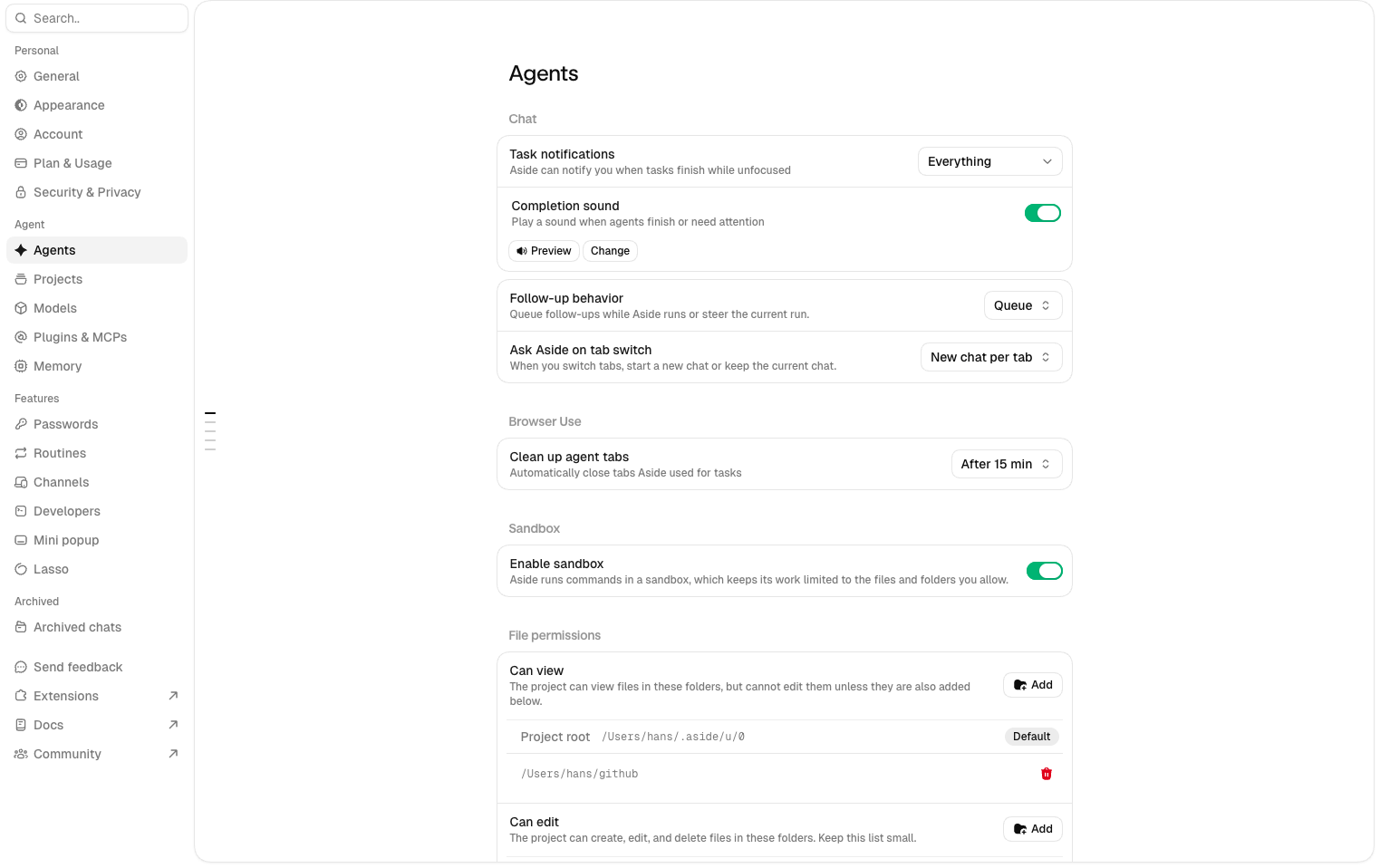Add a folder under Can view
This screenshot has width=1380, height=868.
(x=1033, y=685)
